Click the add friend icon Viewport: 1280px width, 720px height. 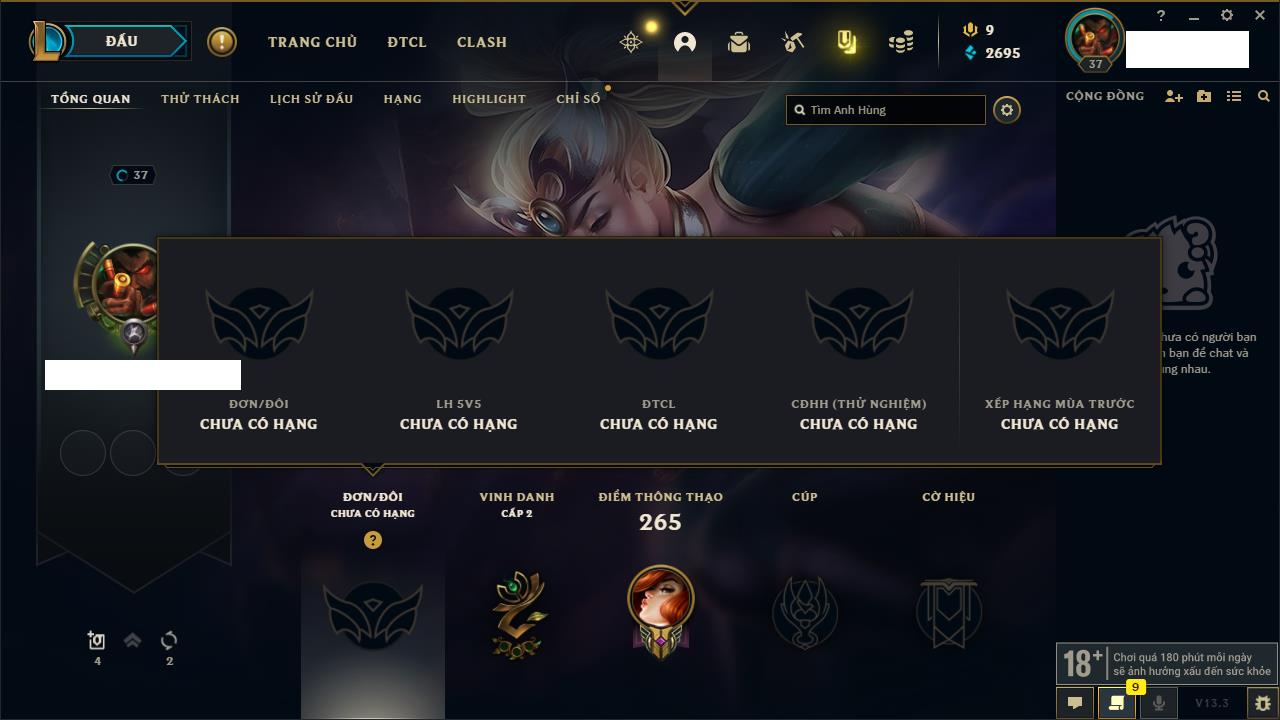(1174, 96)
